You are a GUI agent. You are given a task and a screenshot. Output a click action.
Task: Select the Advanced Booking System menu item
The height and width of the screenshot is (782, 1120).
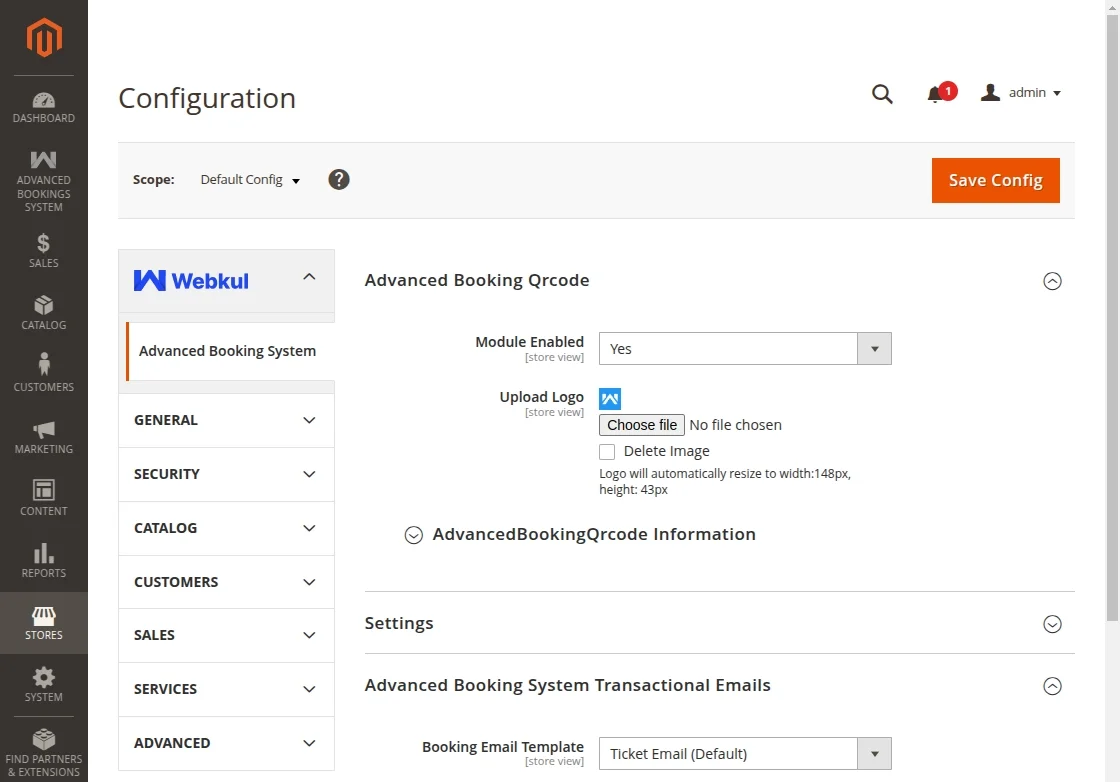[227, 351]
